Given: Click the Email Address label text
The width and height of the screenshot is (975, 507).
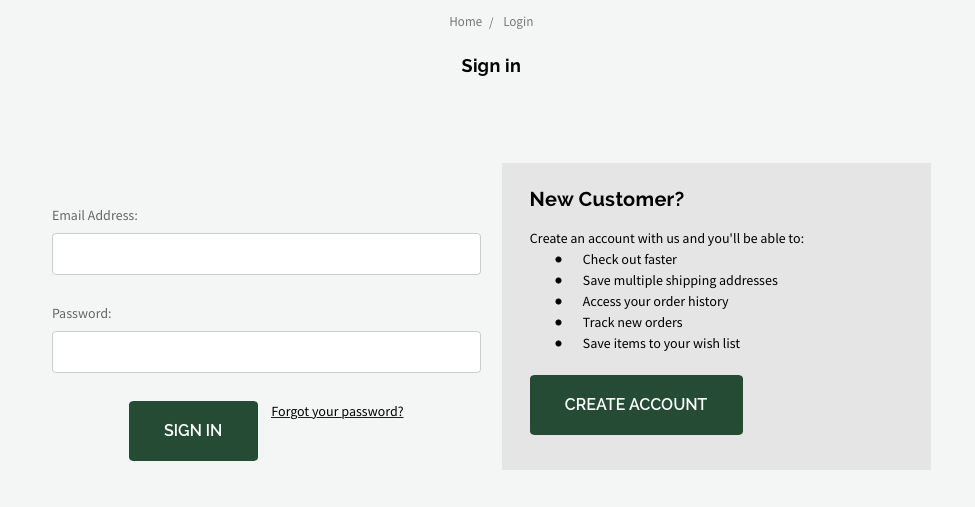Looking at the screenshot, I should (x=95, y=215).
